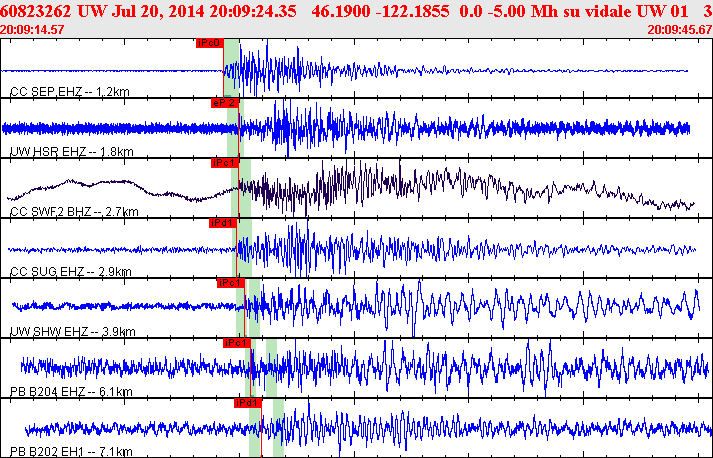
Task: Select the iPc1 pick flag on SHW trace
Action: pos(231,283)
